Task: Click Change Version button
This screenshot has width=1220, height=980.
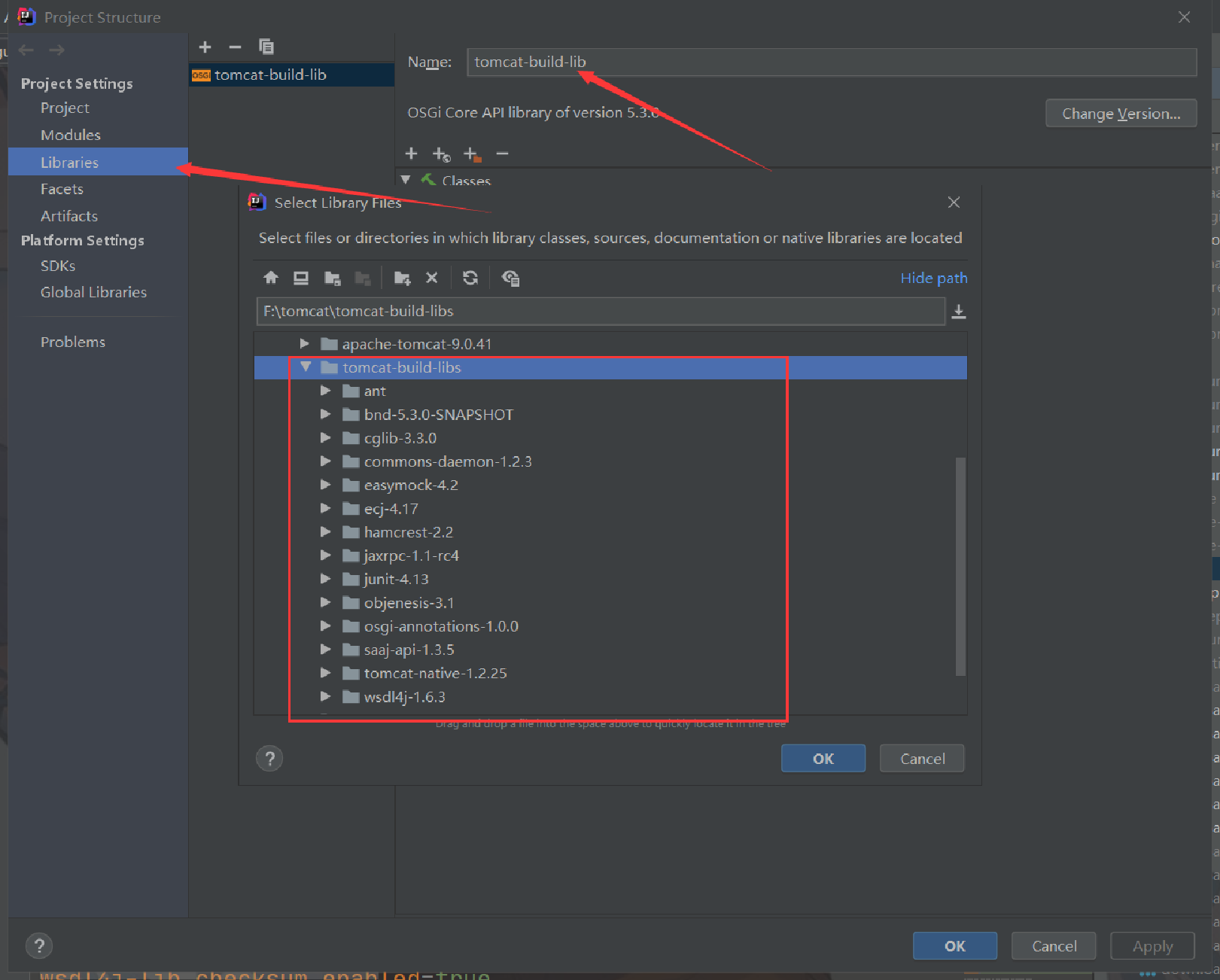Action: [1121, 113]
